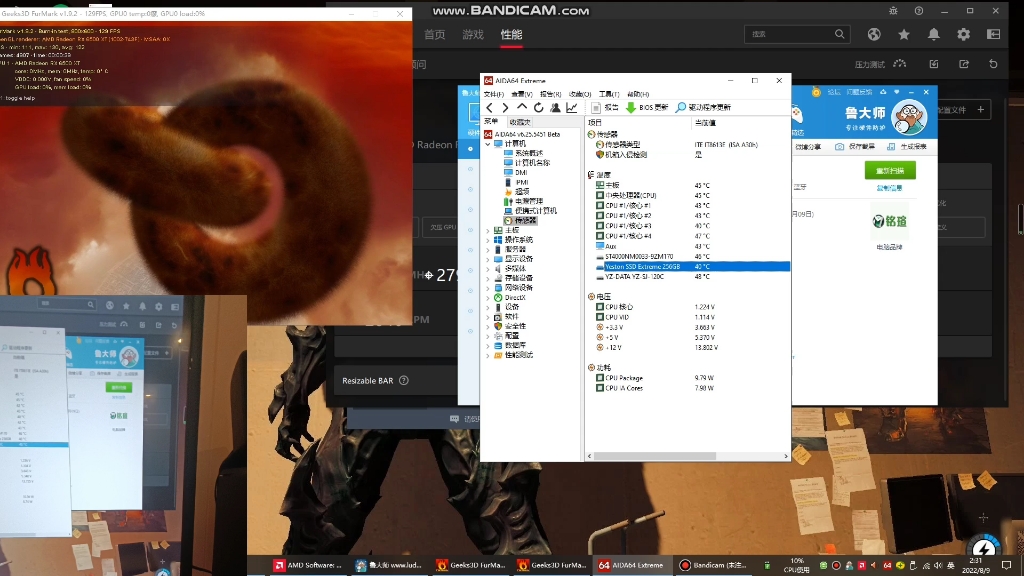The width and height of the screenshot is (1024, 576).
Task: Expand the 主板 tree node
Action: tap(488, 231)
